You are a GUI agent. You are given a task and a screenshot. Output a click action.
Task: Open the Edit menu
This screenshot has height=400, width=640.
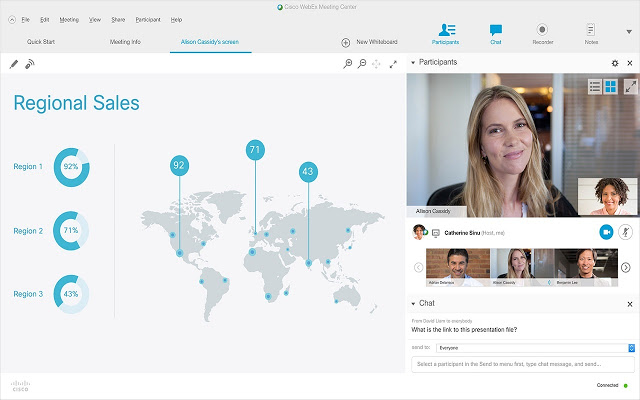(x=44, y=20)
